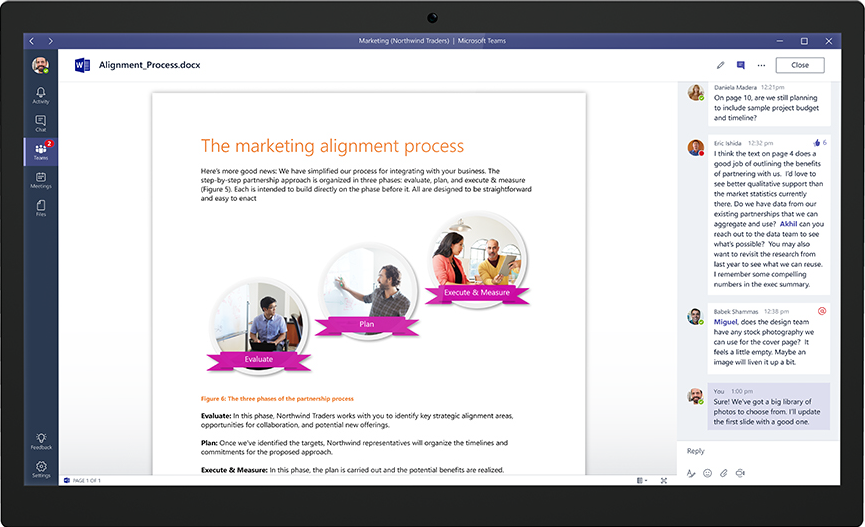Navigate back with the left arrow
Screen dimensions: 865x527
(x=32, y=41)
